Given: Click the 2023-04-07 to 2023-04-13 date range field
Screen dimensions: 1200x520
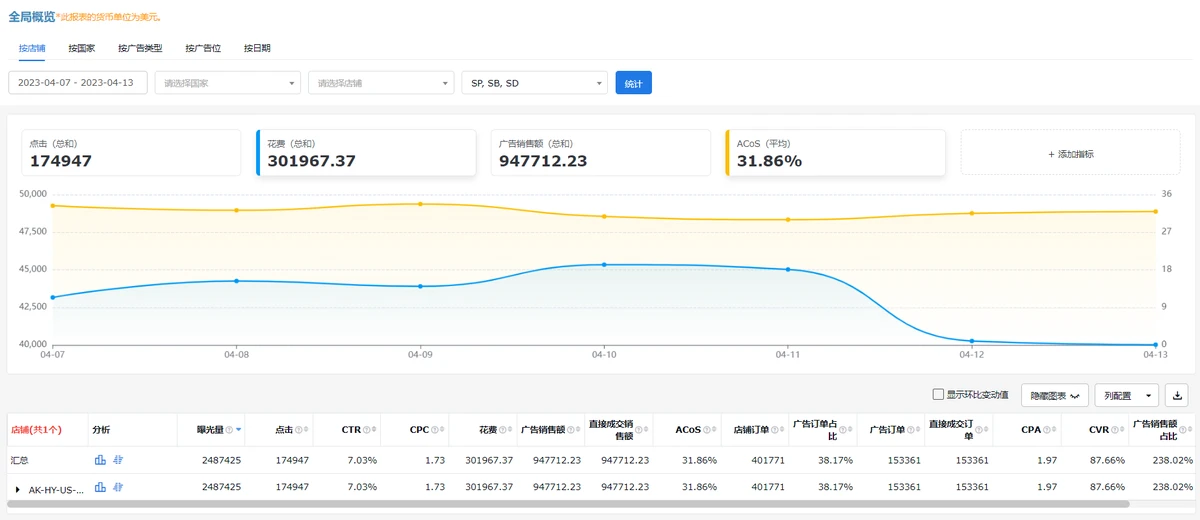Looking at the screenshot, I should point(78,83).
